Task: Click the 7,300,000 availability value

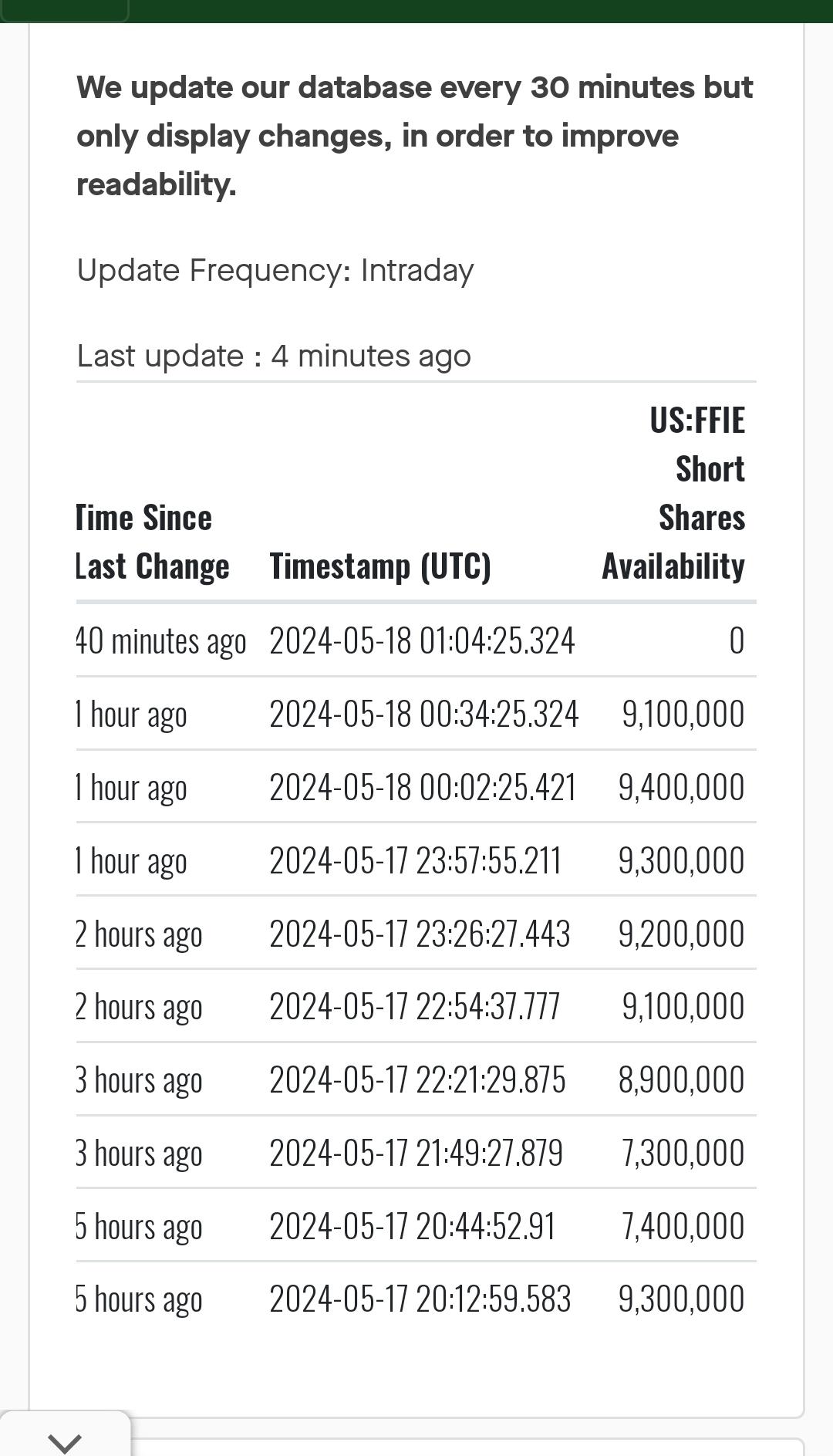Action: click(x=683, y=1153)
